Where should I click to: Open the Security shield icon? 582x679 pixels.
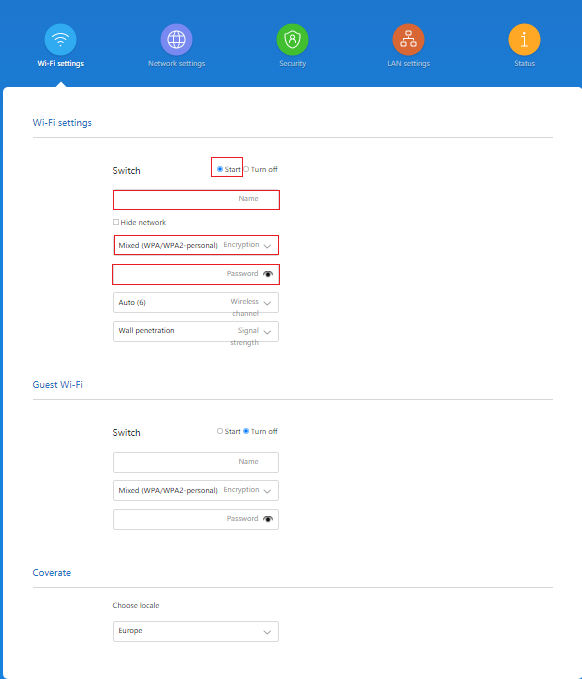pyautogui.click(x=292, y=39)
